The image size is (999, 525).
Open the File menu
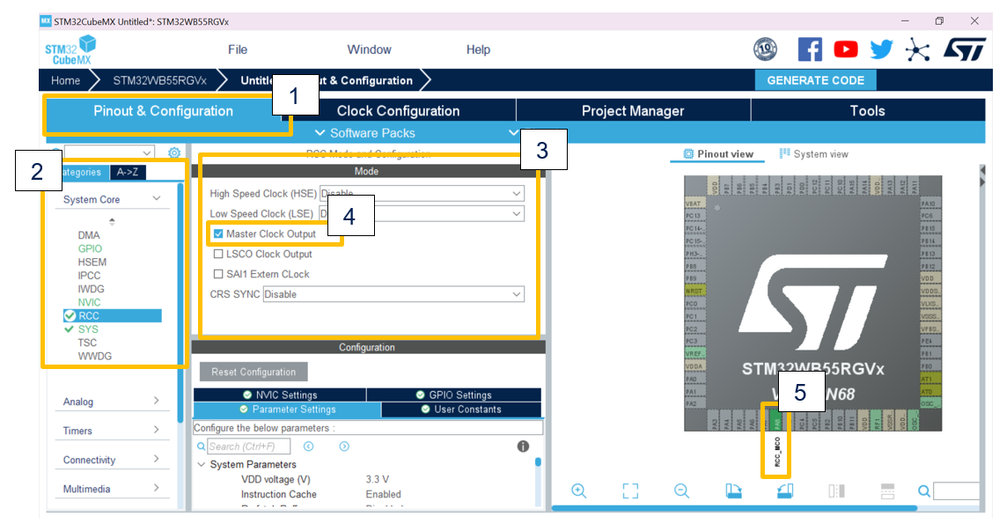pyautogui.click(x=238, y=50)
